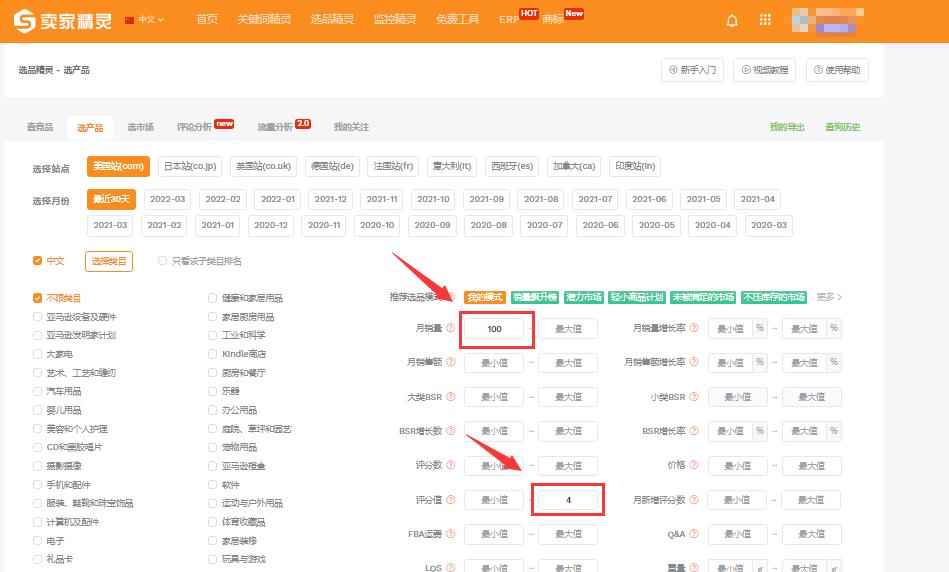This screenshot has height=572, width=949.
Task: Toggle the 中文 checkbox above categories
Action: click(x=38, y=261)
